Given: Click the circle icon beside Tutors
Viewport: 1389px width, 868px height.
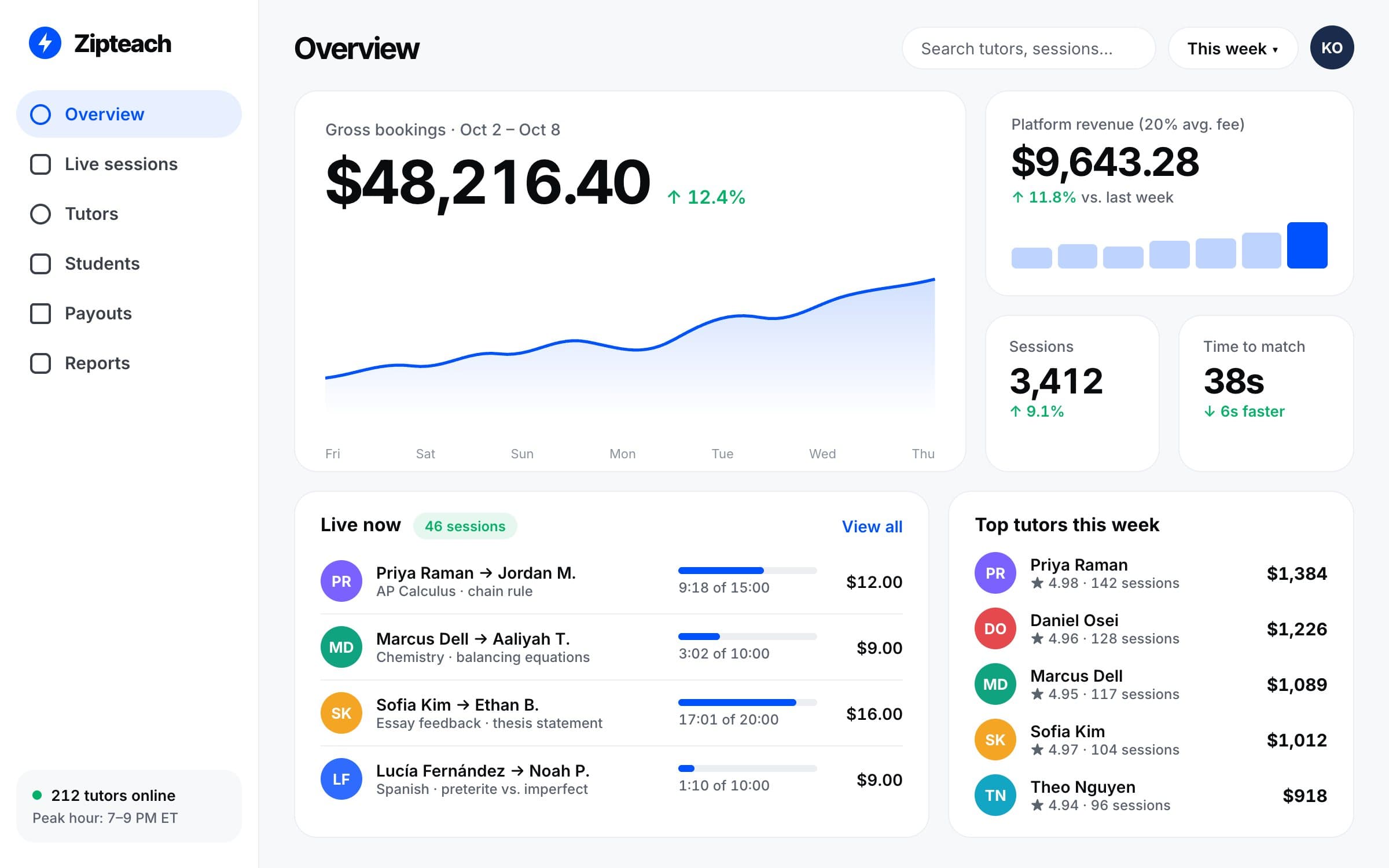Looking at the screenshot, I should 41,214.
